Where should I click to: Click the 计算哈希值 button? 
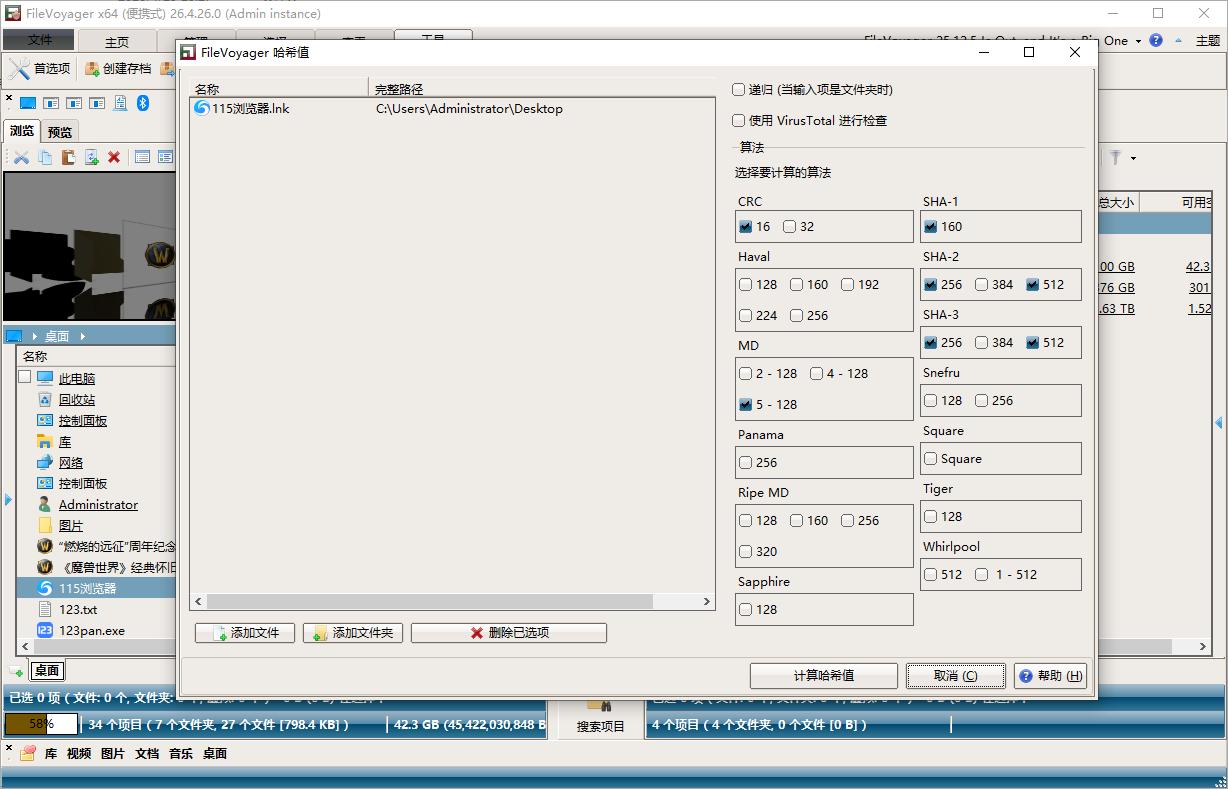pyautogui.click(x=822, y=675)
